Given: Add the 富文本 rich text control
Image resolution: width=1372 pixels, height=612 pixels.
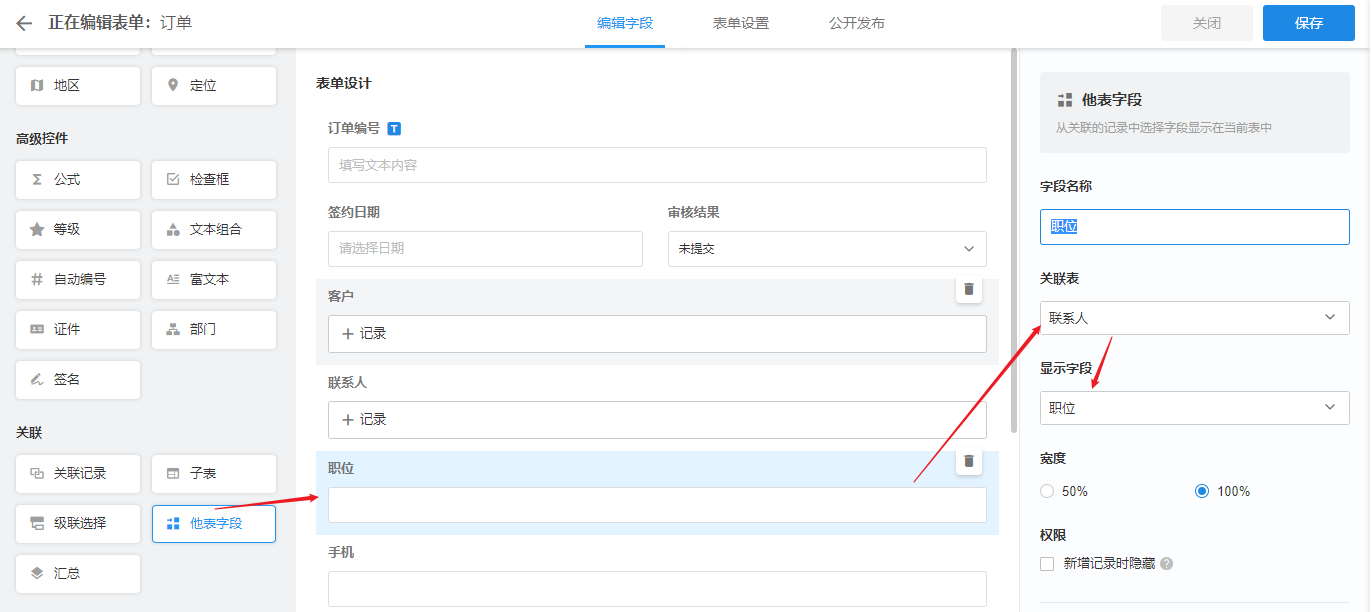Looking at the screenshot, I should (x=214, y=280).
